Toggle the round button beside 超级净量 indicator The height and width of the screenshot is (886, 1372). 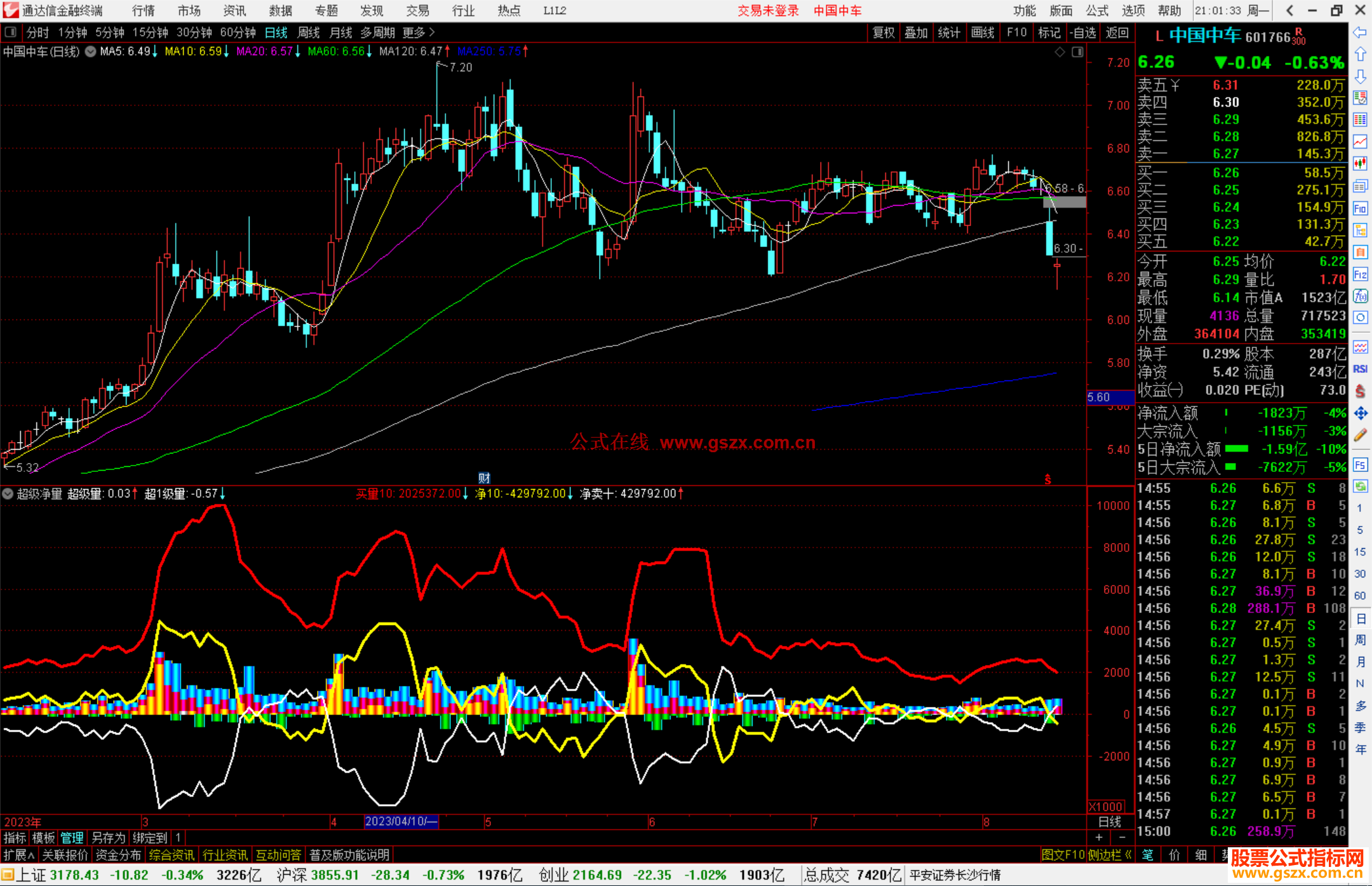tap(8, 493)
